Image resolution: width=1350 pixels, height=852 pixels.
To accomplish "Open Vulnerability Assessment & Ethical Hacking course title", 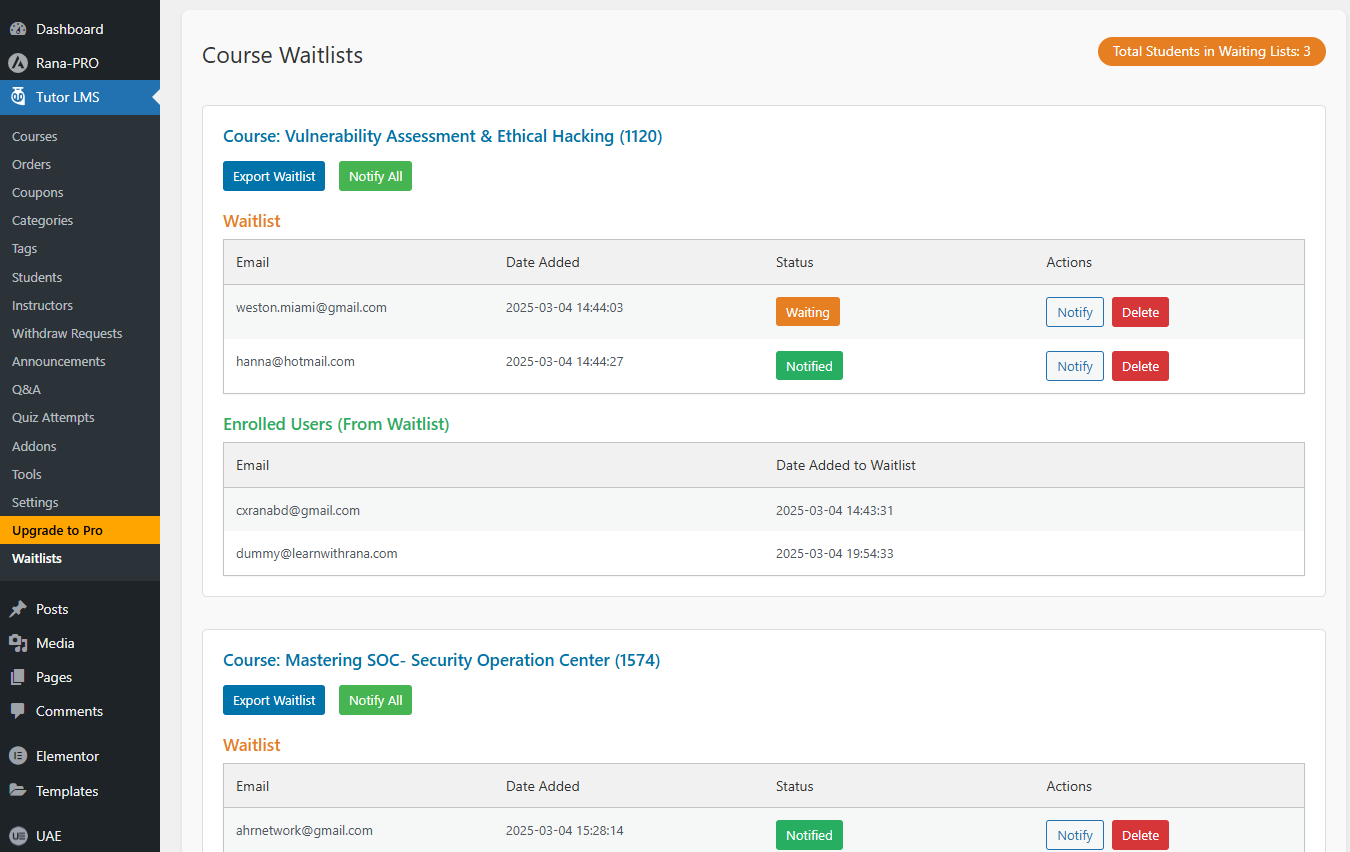I will [442, 136].
